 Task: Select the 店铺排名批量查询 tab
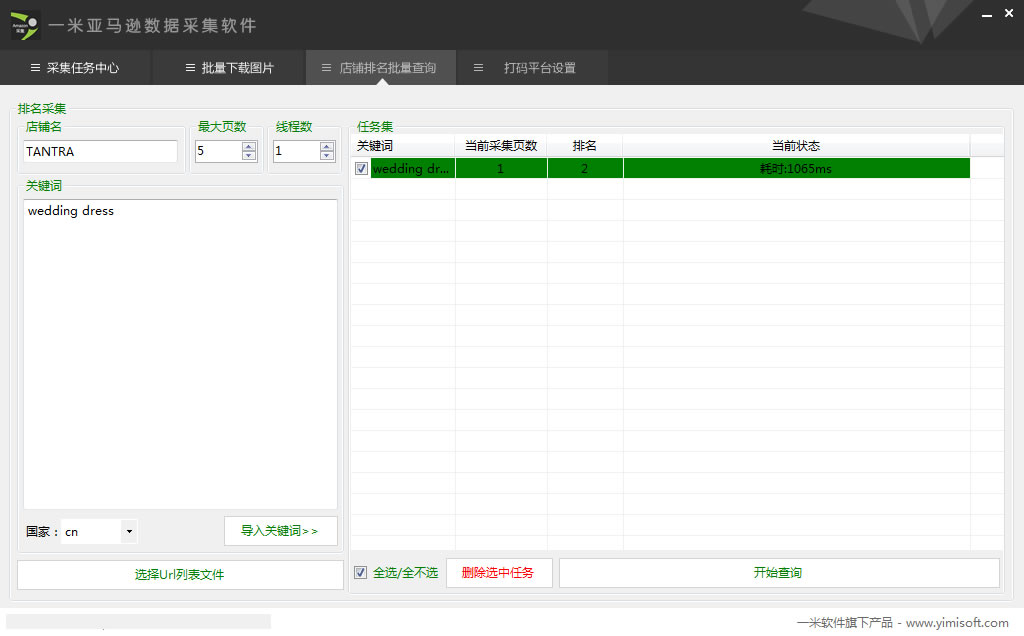click(x=379, y=68)
